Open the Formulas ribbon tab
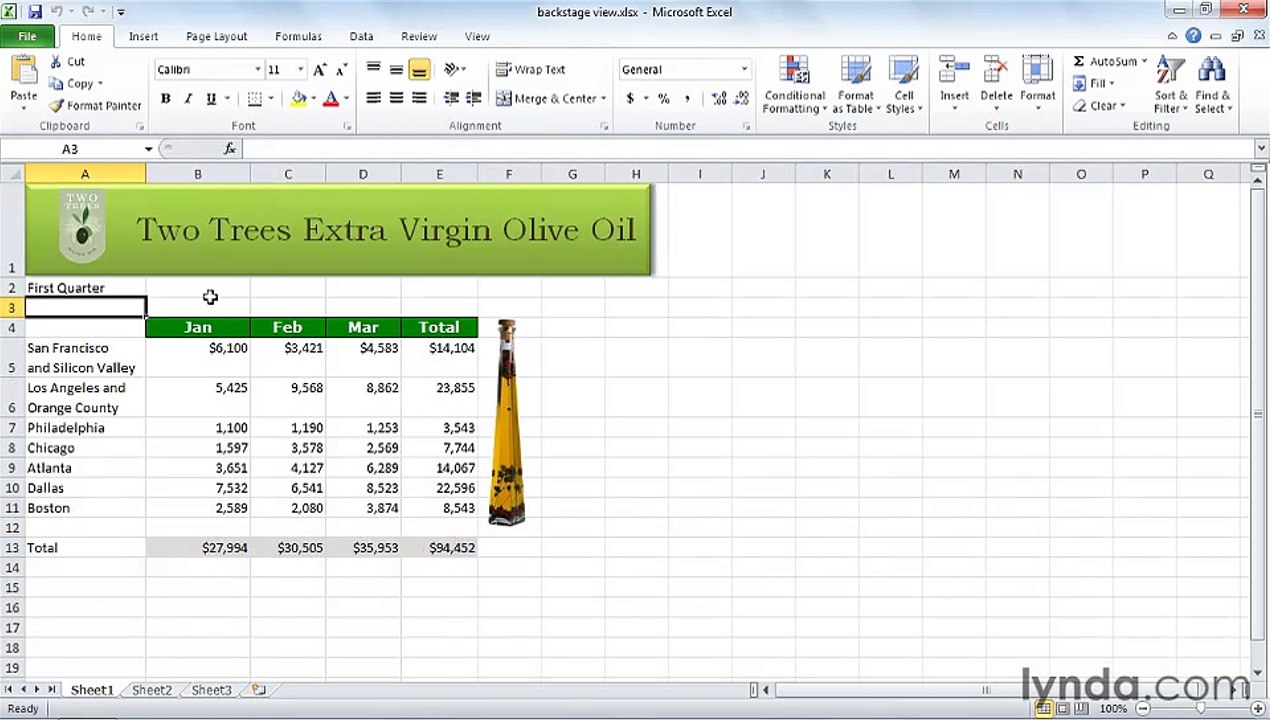The height and width of the screenshot is (720, 1270). [298, 36]
